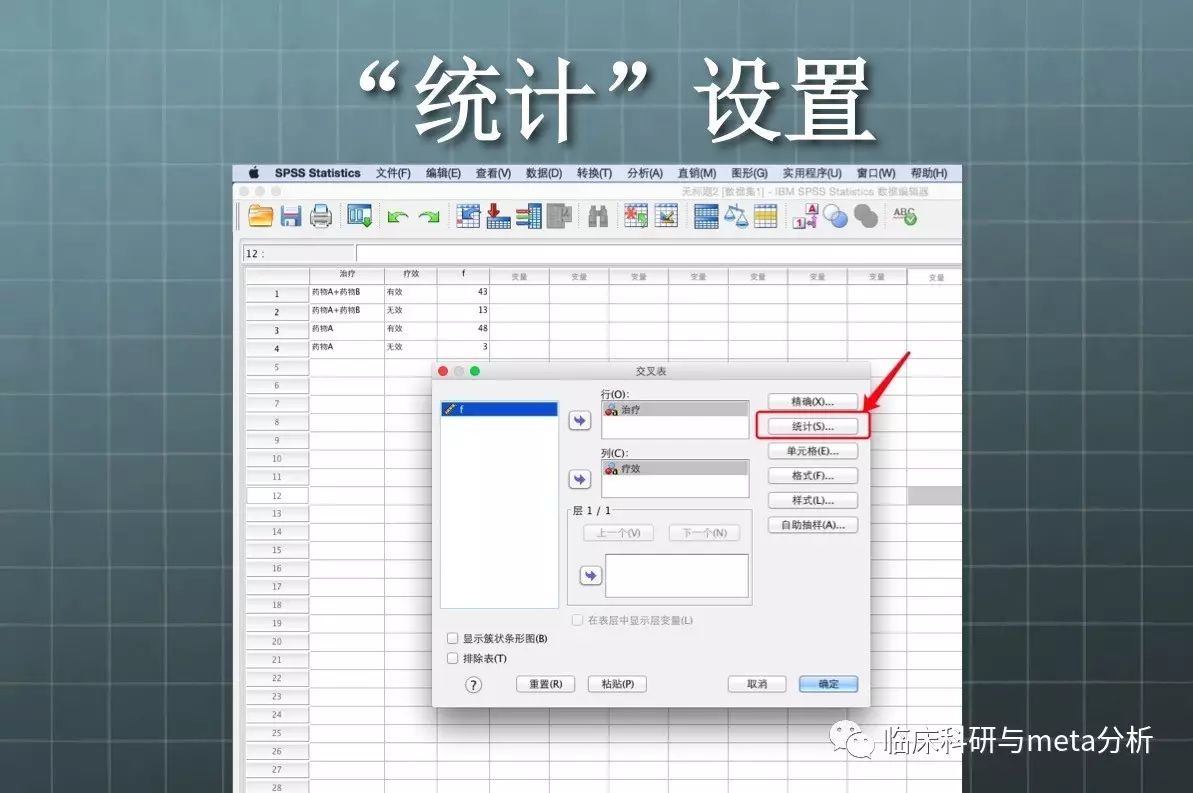The height and width of the screenshot is (793, 1193).
Task: Open the Apple menu
Action: (254, 173)
